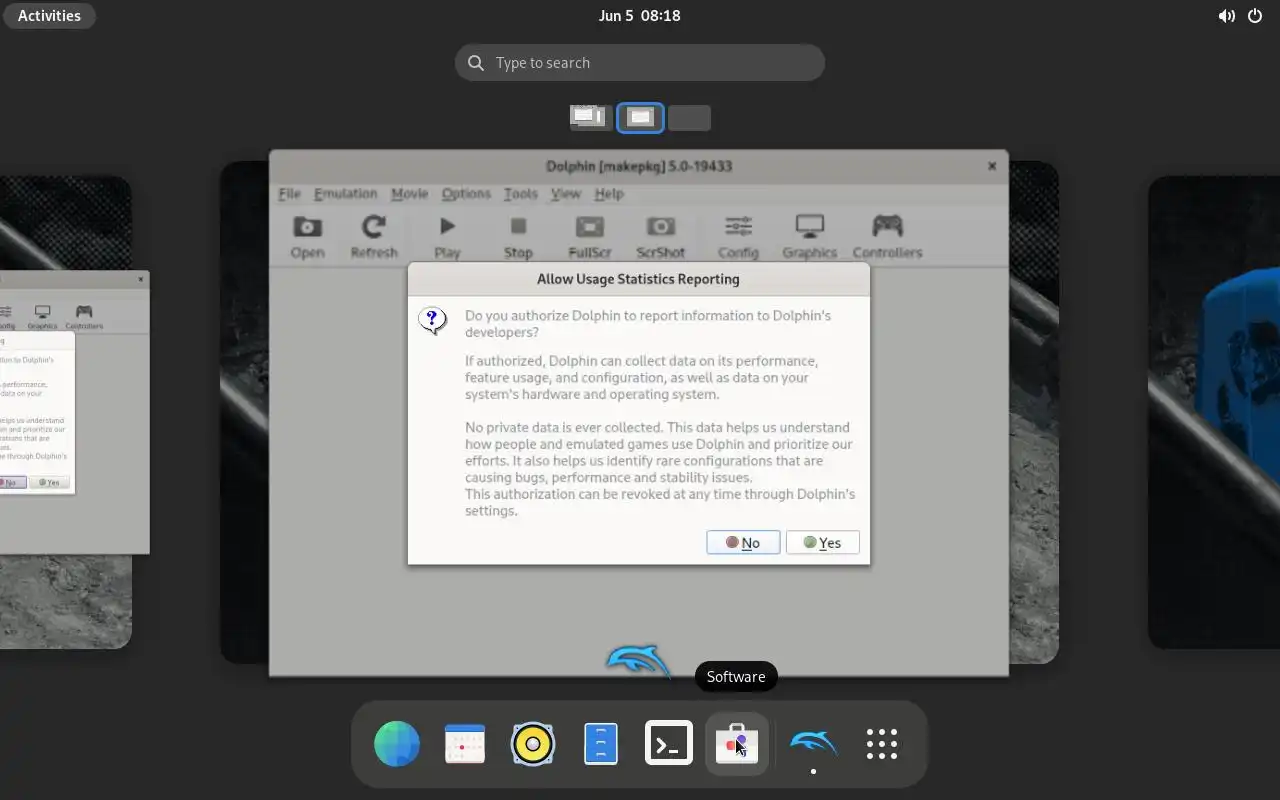Image resolution: width=1280 pixels, height=800 pixels.
Task: Click the Dolphin [makepkg] 5.0-19433 title bar
Action: (x=639, y=166)
